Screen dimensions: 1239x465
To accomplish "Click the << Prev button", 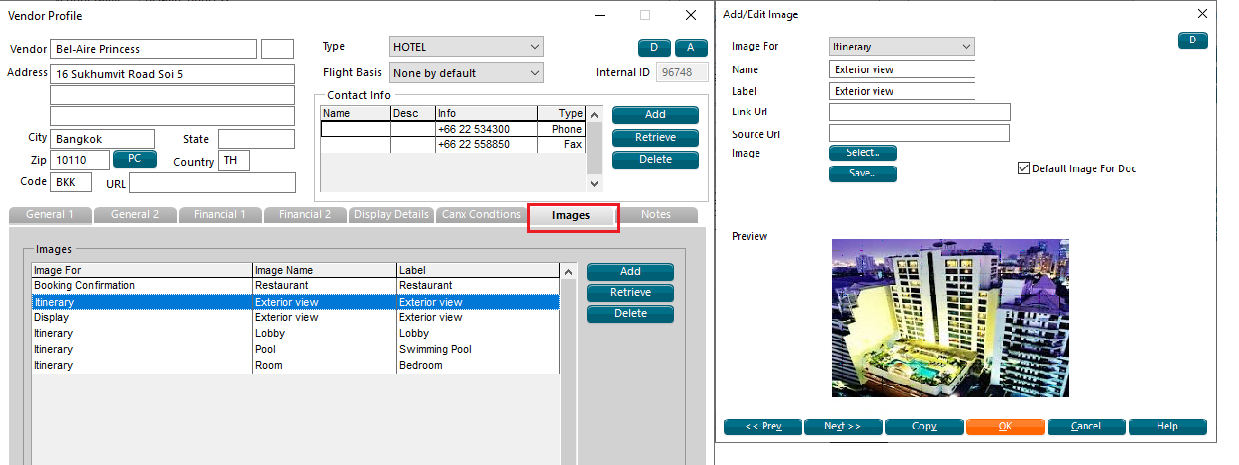I will 763,426.
